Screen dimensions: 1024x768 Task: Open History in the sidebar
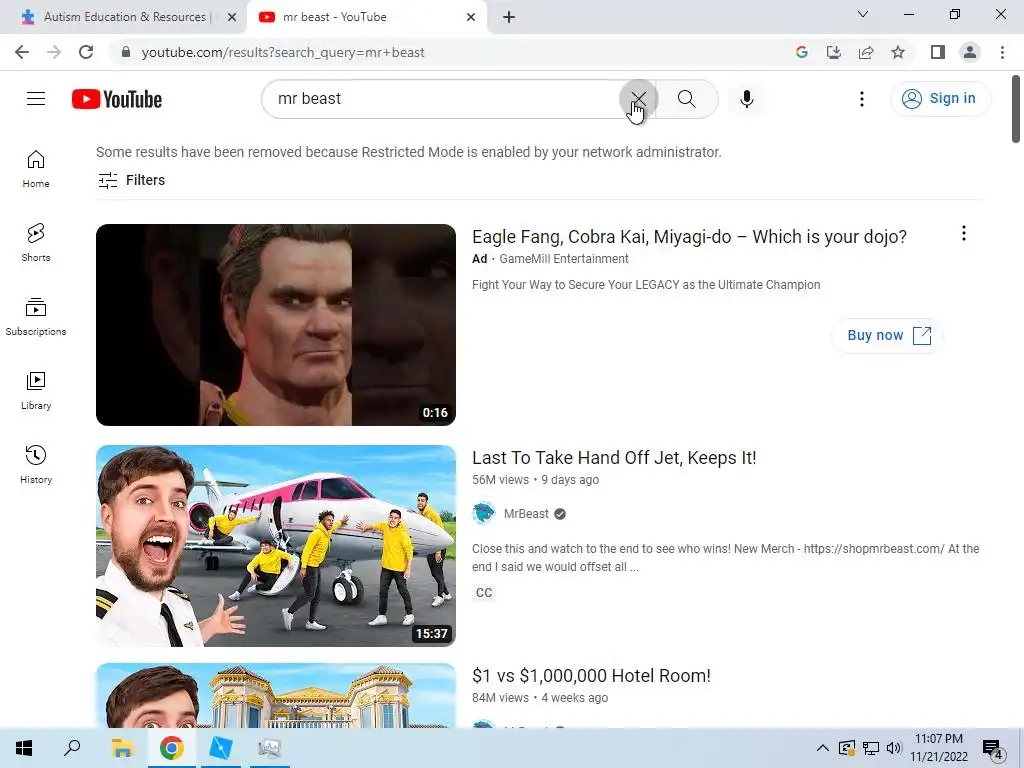(x=36, y=464)
